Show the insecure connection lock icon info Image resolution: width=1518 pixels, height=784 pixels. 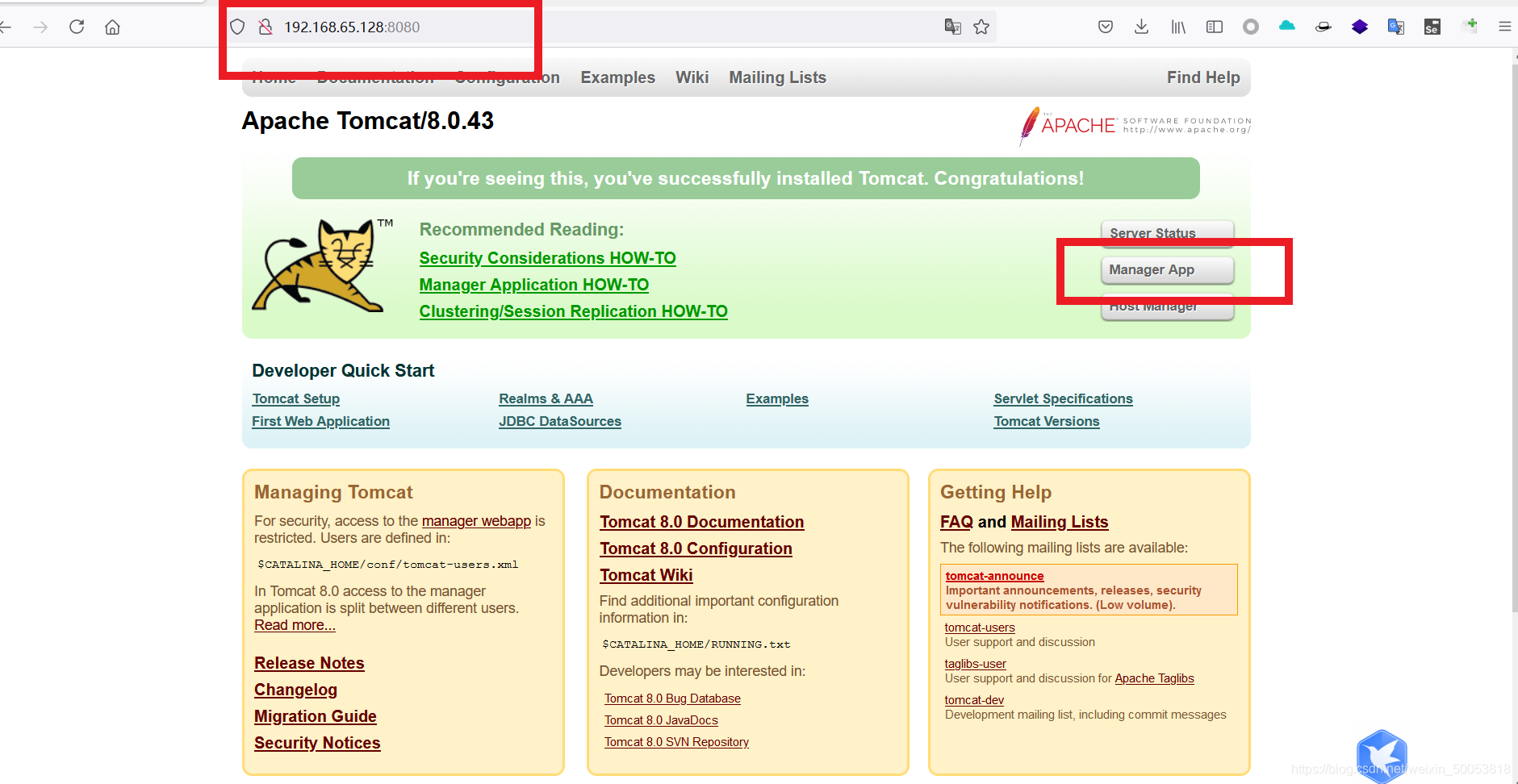tap(265, 27)
